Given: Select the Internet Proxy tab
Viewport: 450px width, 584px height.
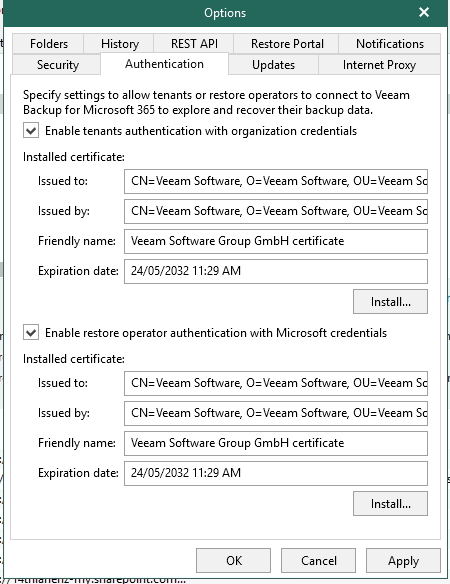Looking at the screenshot, I should coord(379,65).
